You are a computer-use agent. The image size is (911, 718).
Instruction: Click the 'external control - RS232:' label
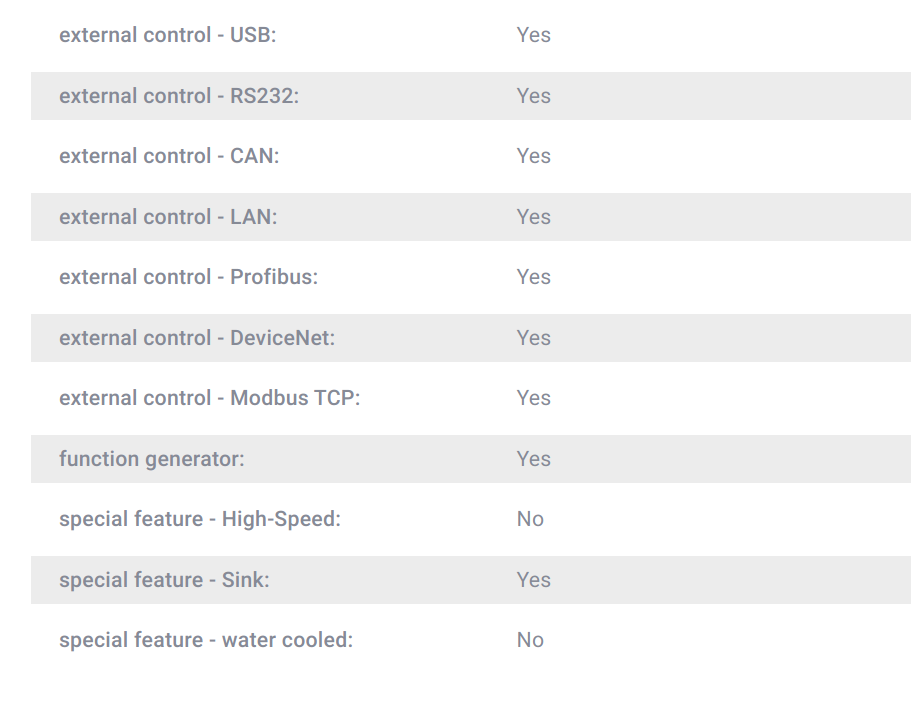tap(179, 96)
